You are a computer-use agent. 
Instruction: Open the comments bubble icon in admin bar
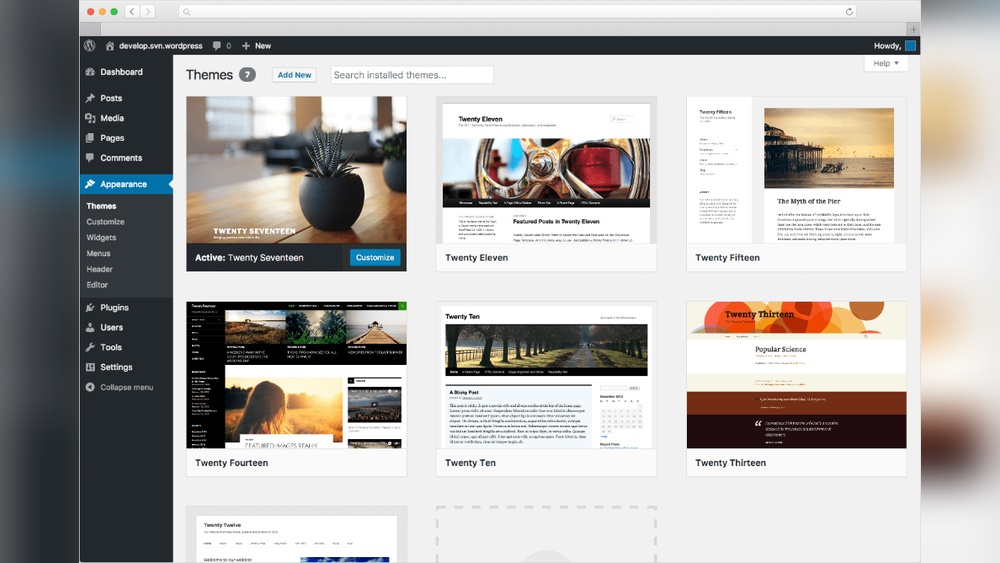[217, 46]
